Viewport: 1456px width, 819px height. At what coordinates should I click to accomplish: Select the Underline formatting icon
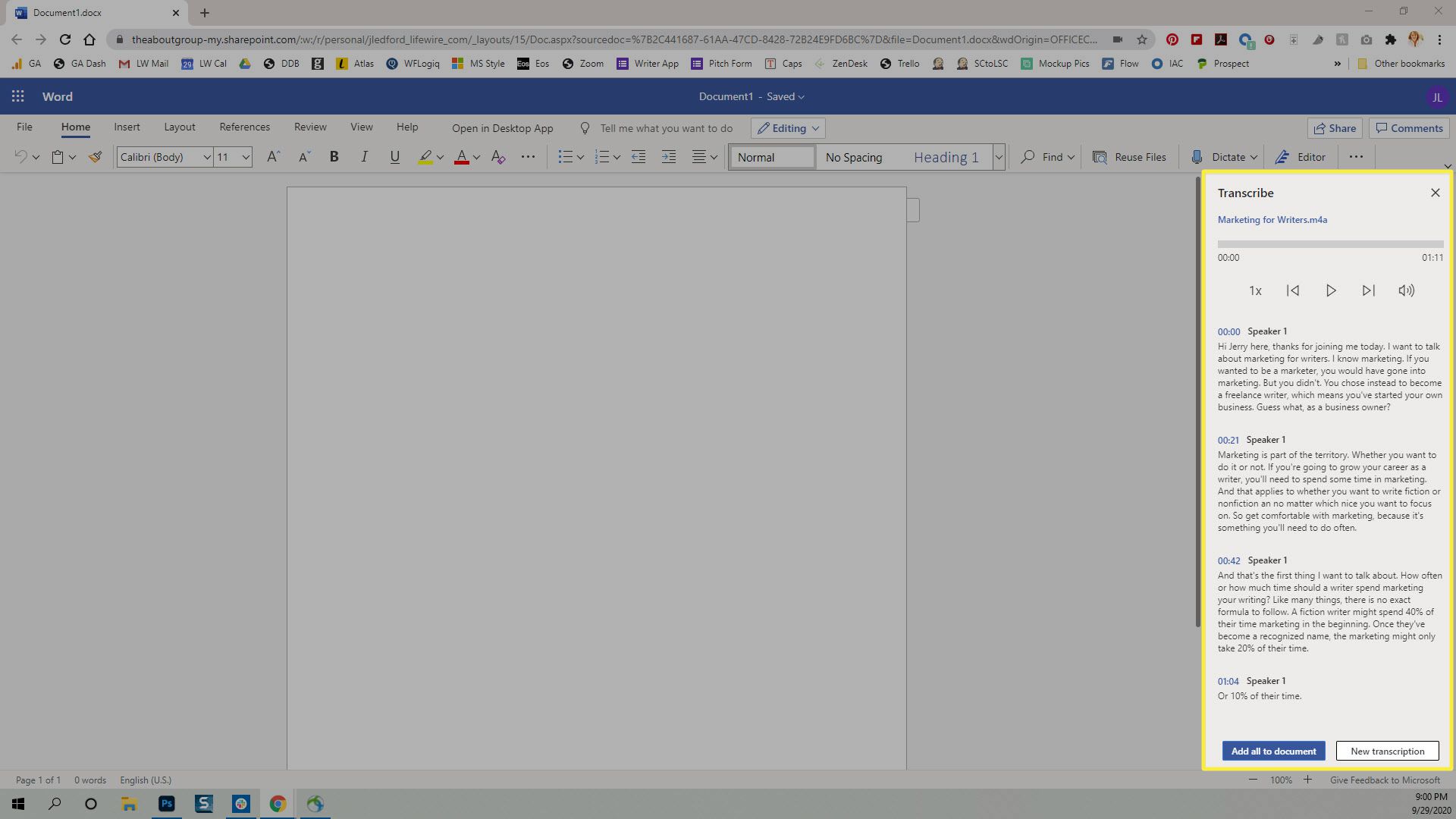click(393, 157)
